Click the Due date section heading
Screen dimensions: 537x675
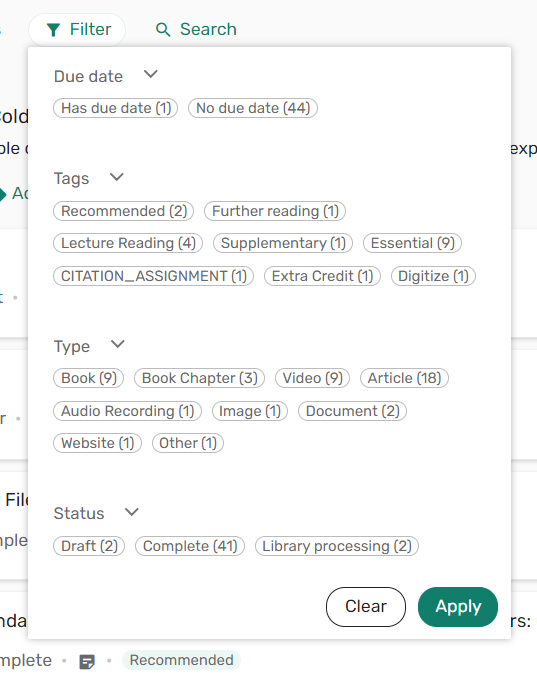(88, 76)
